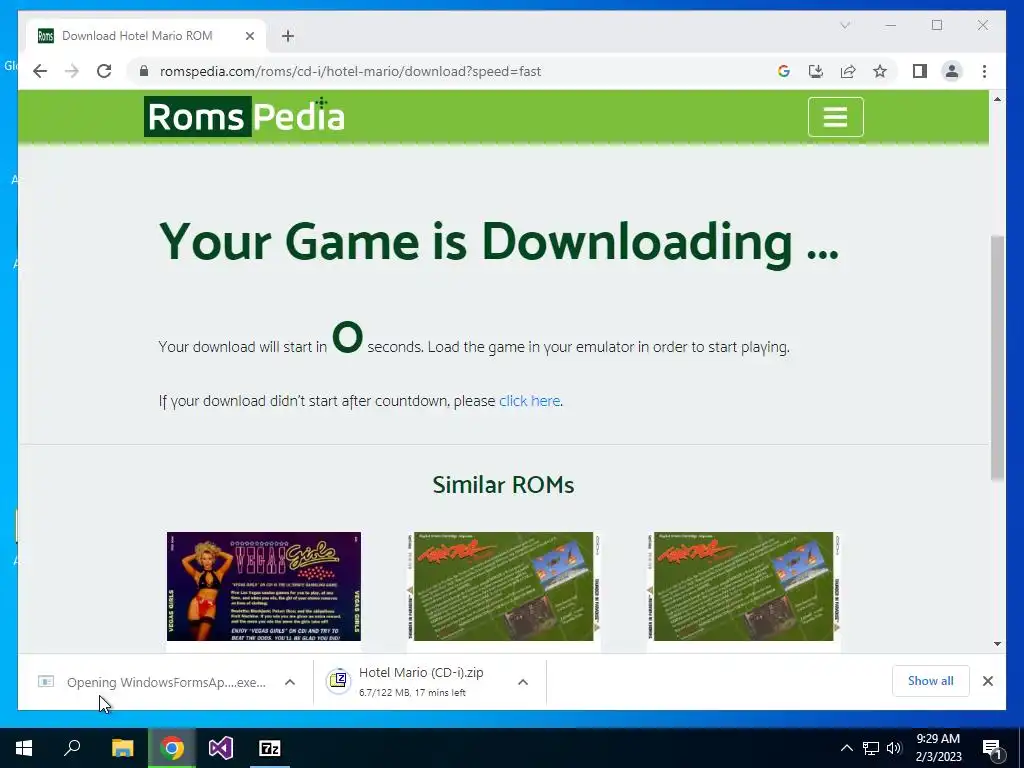Click the browser forward arrow

pyautogui.click(x=72, y=71)
